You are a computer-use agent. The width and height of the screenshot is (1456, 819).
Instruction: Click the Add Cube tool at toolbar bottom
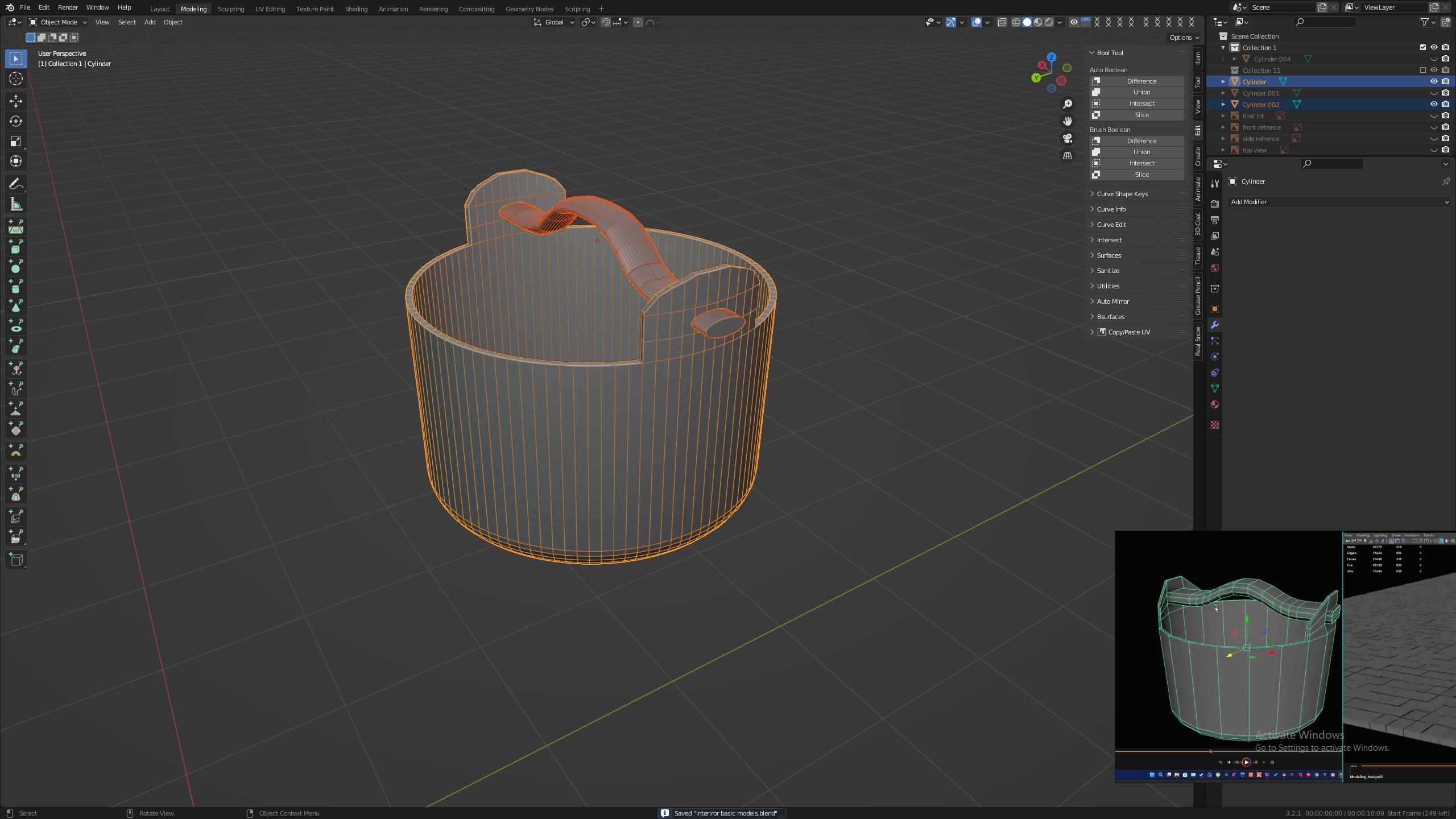16,560
